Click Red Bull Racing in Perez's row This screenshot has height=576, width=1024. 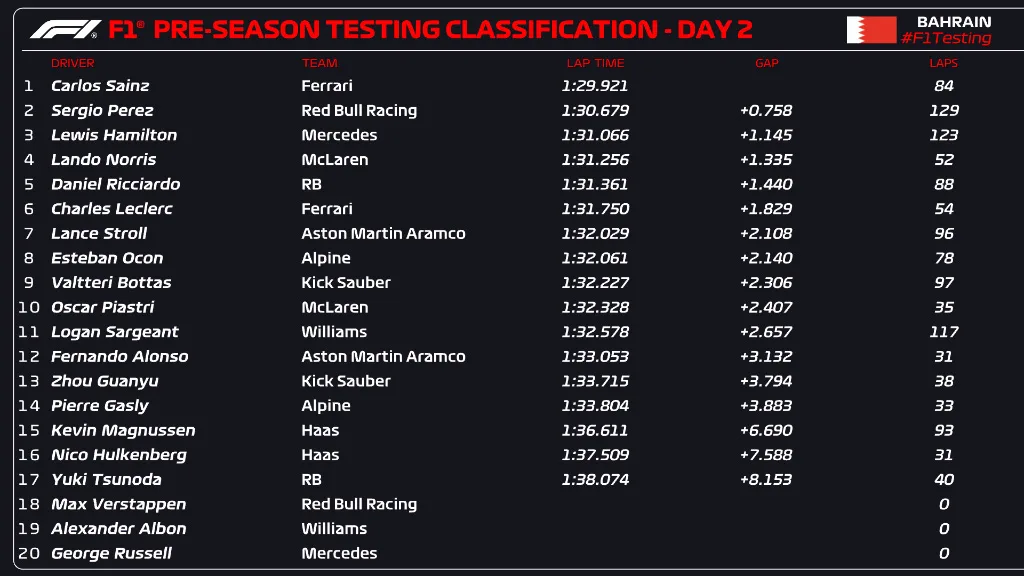coord(359,110)
